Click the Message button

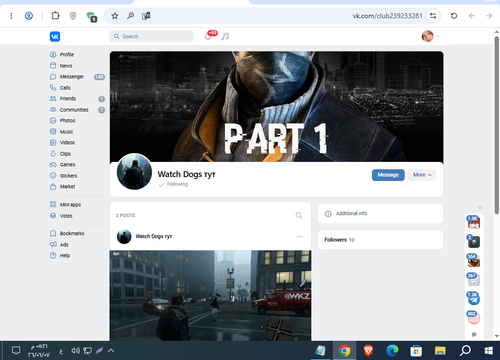[388, 175]
